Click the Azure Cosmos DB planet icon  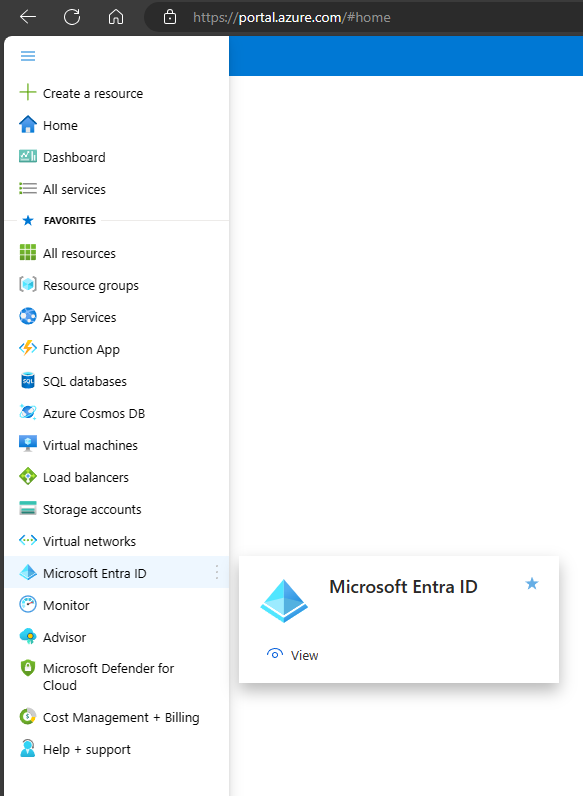click(x=28, y=412)
